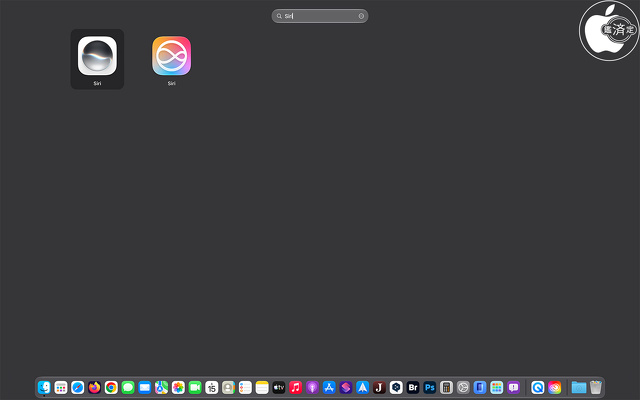
Task: Open the Trash in the Dock
Action: pyautogui.click(x=596, y=387)
